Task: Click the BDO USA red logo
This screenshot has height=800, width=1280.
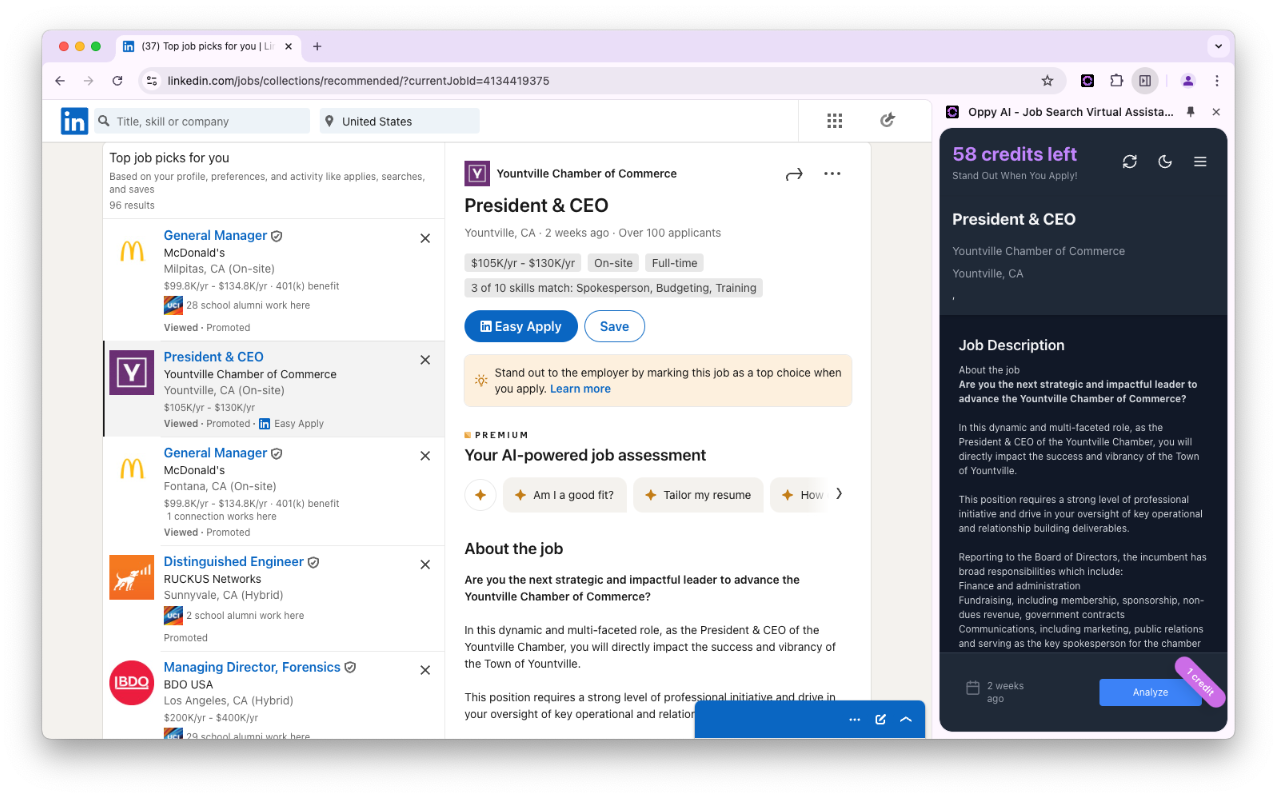Action: 132,683
